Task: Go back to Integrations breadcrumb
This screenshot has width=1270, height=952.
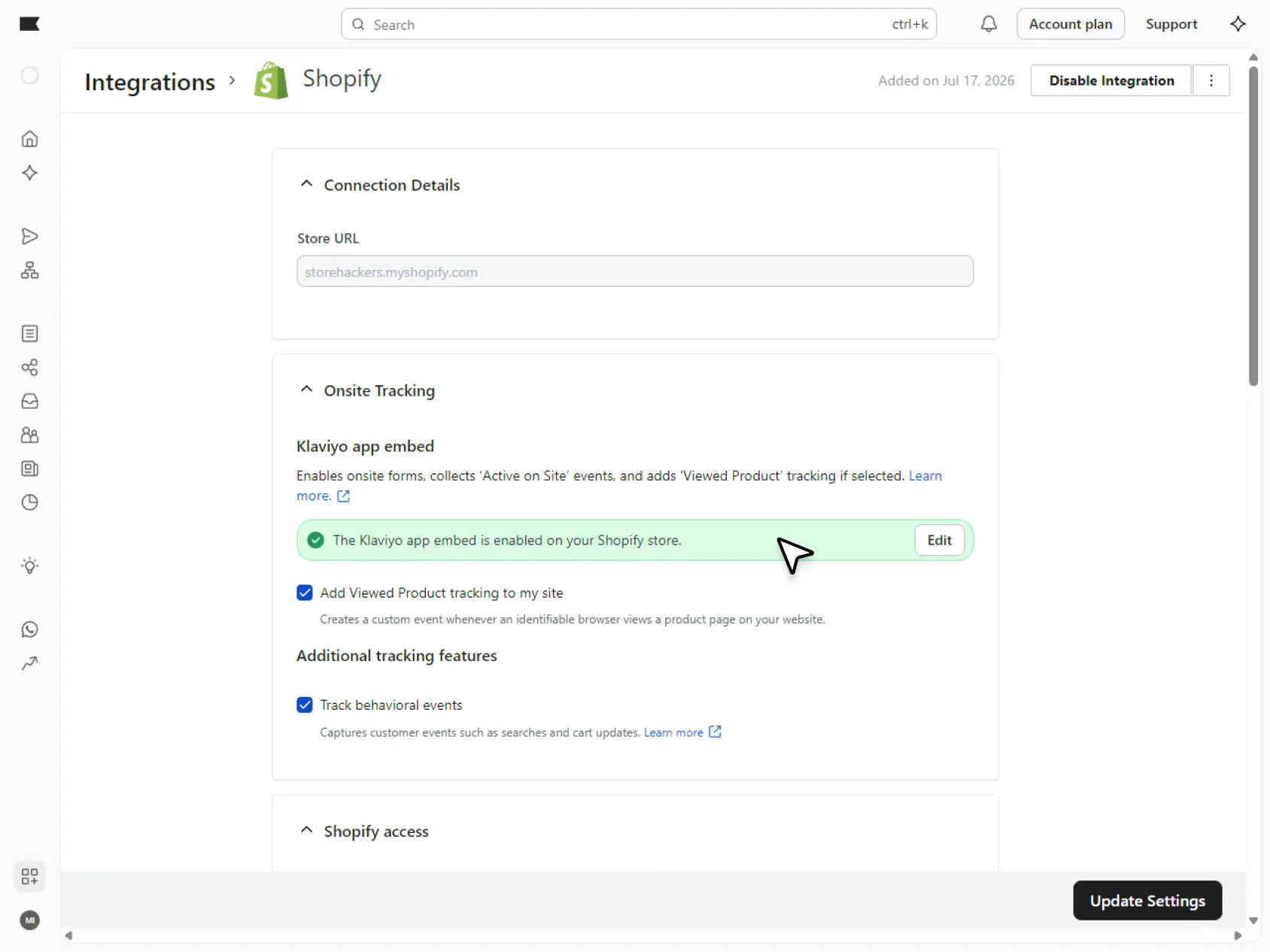Action: (x=150, y=81)
